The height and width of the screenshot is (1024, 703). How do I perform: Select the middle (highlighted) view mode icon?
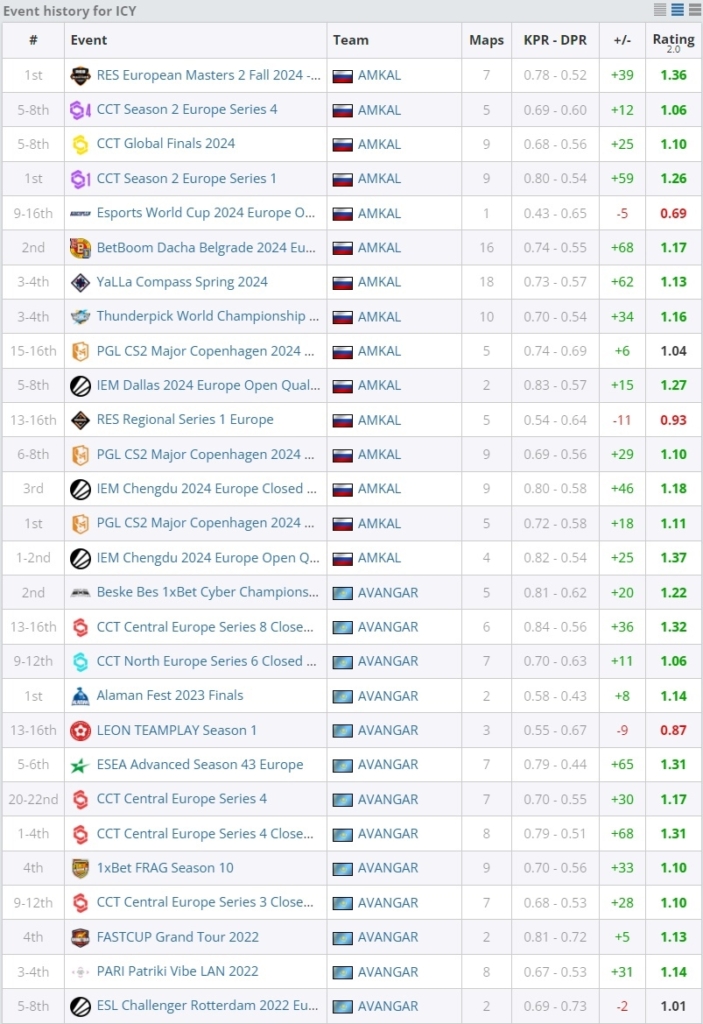(x=678, y=9)
